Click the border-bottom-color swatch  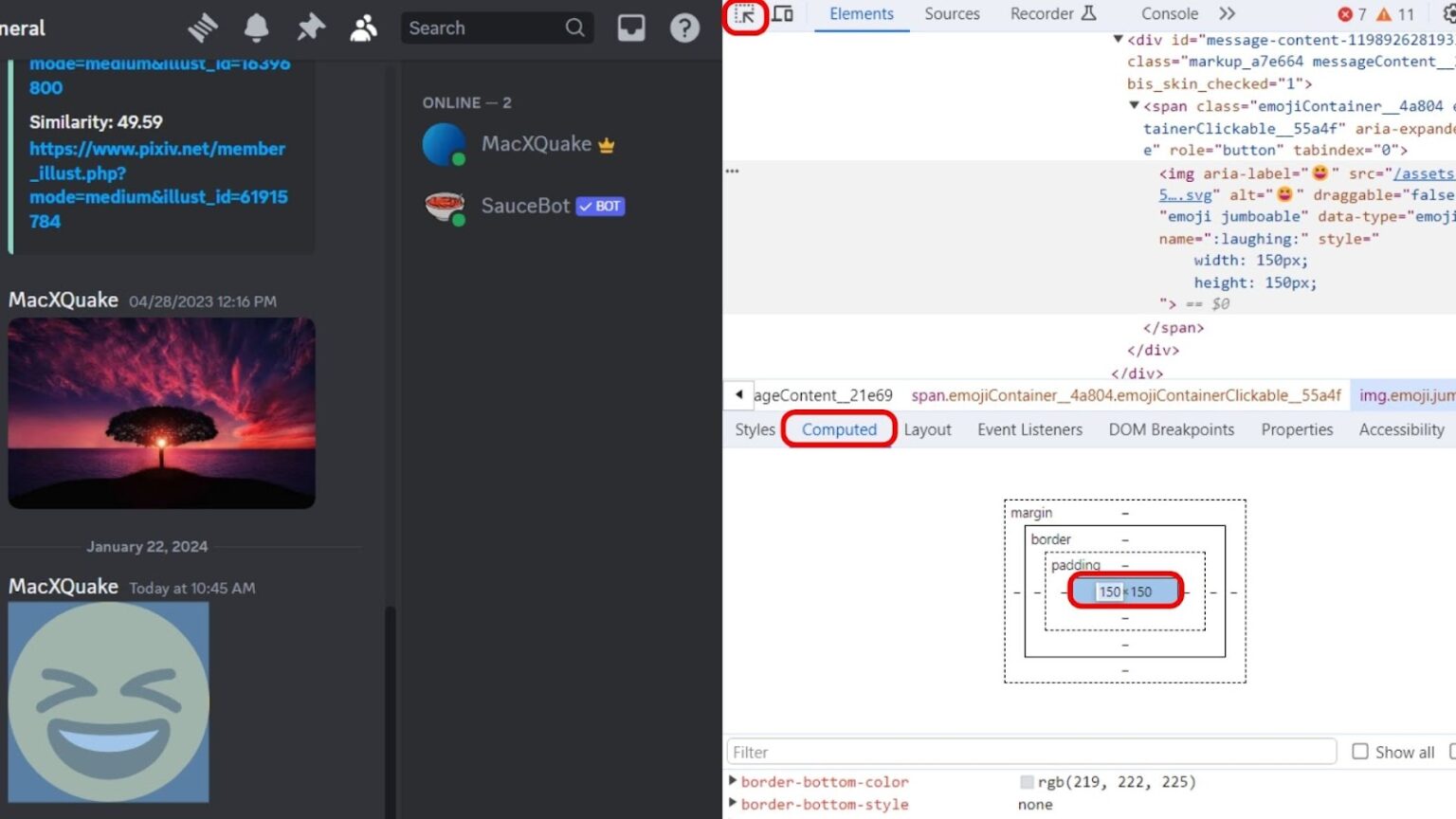pos(1027,782)
